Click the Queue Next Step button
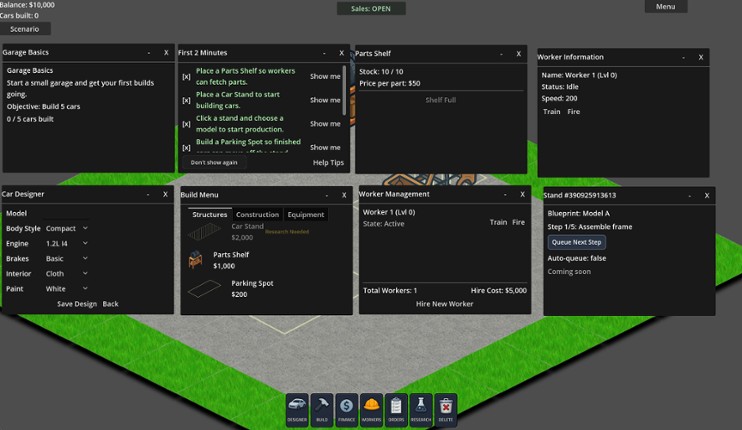This screenshot has height=430, width=742. pos(577,242)
